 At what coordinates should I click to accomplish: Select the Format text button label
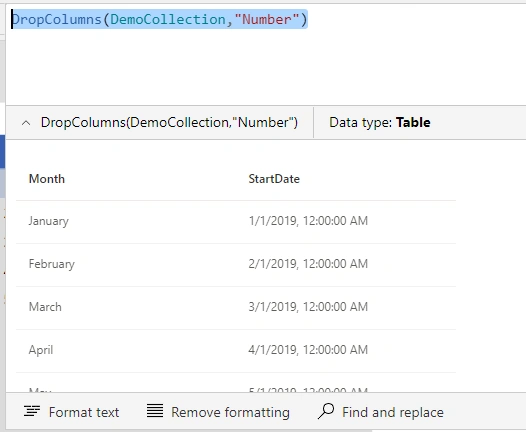(x=84, y=412)
